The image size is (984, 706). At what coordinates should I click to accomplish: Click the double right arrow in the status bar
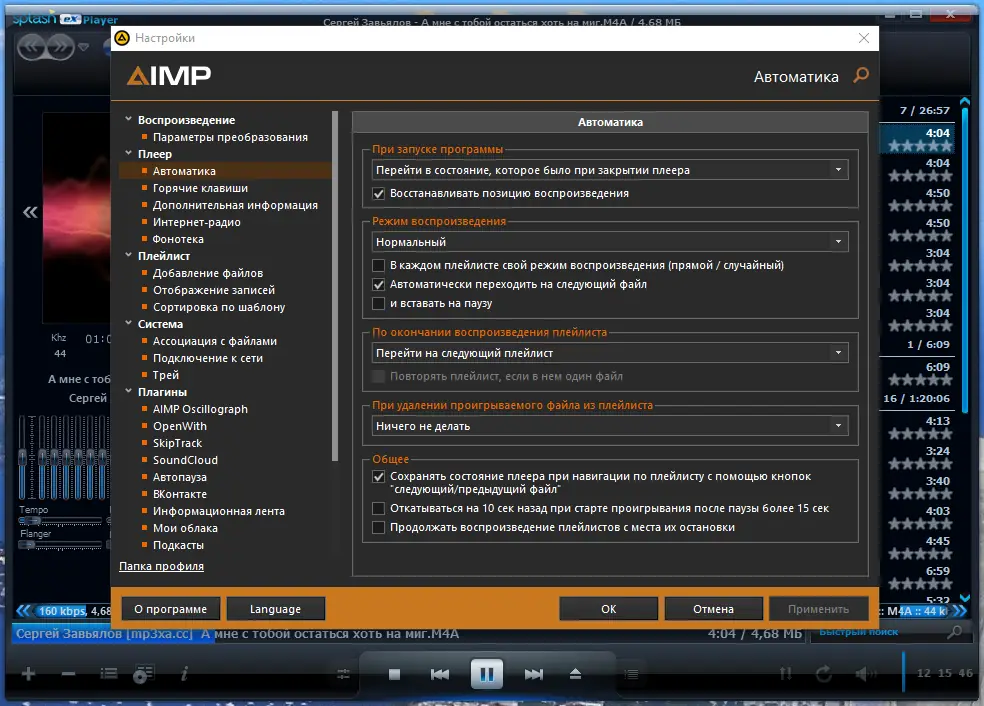point(960,611)
